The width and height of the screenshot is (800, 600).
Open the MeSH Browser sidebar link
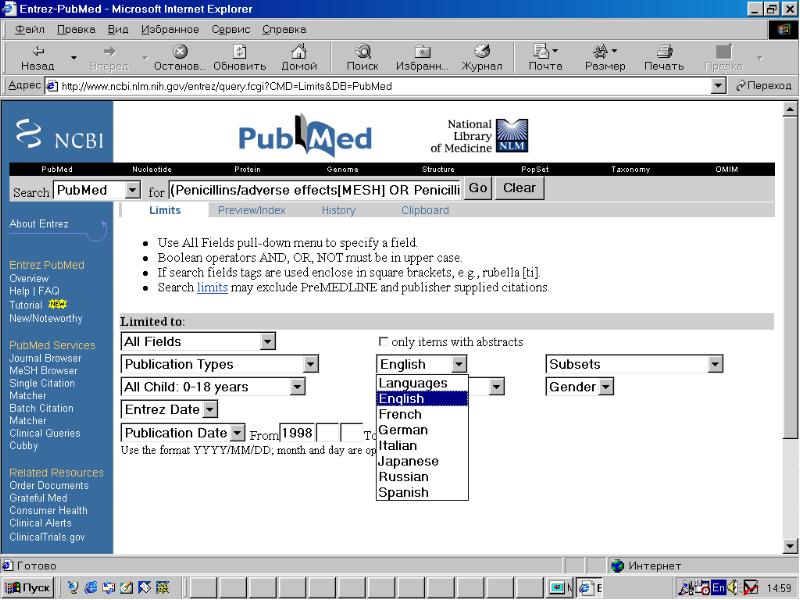[x=43, y=370]
